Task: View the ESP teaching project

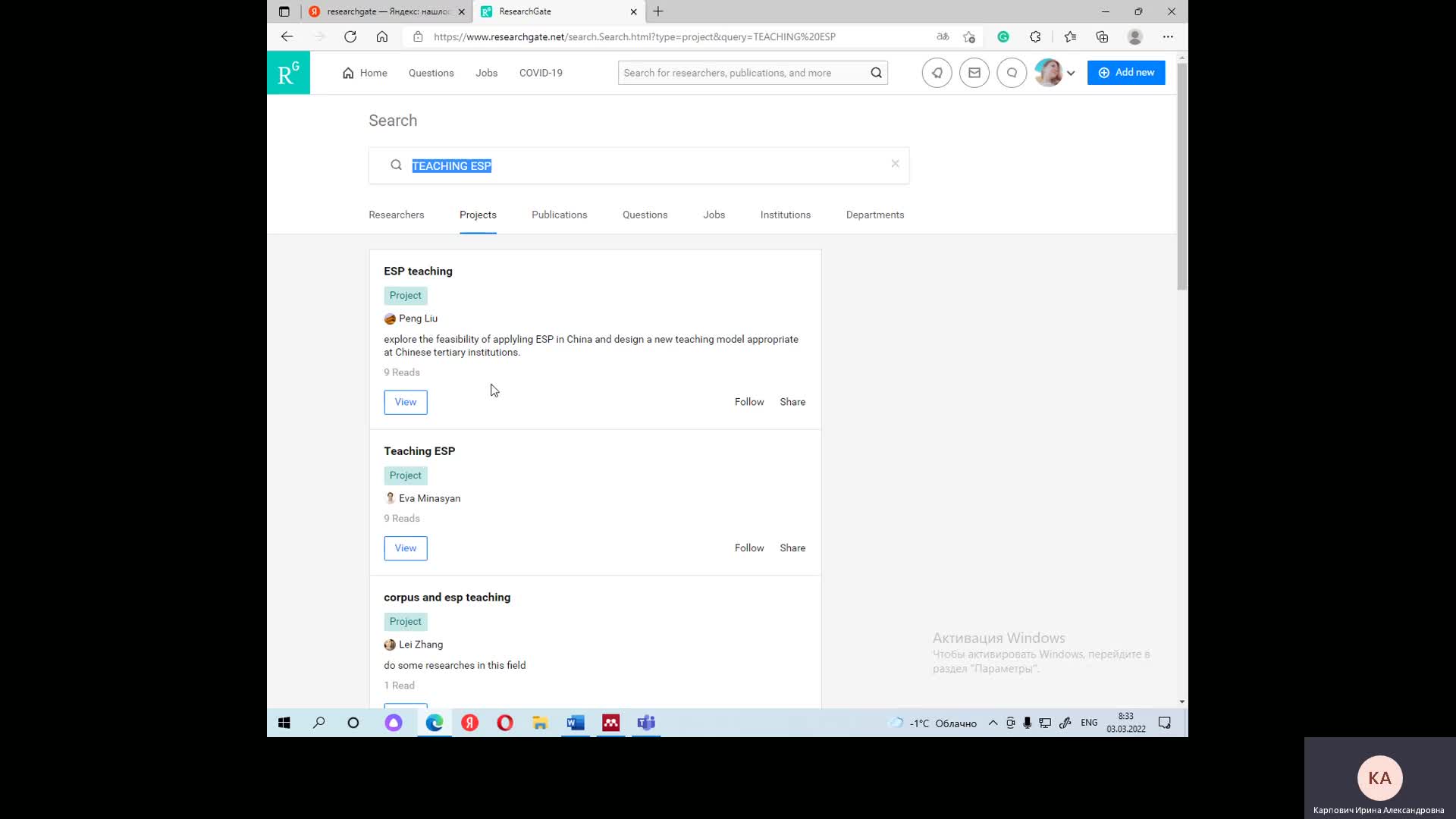Action: point(405,402)
